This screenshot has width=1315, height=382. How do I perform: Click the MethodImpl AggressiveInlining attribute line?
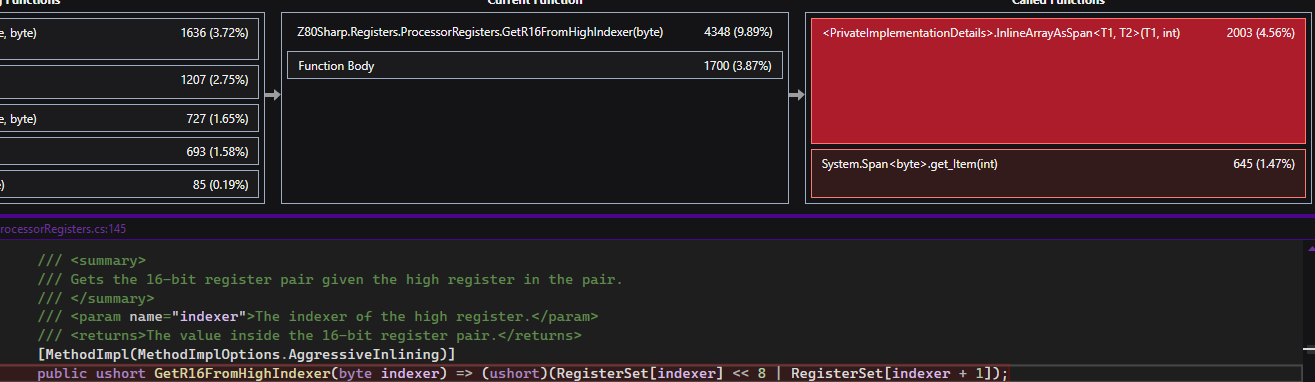(246, 354)
